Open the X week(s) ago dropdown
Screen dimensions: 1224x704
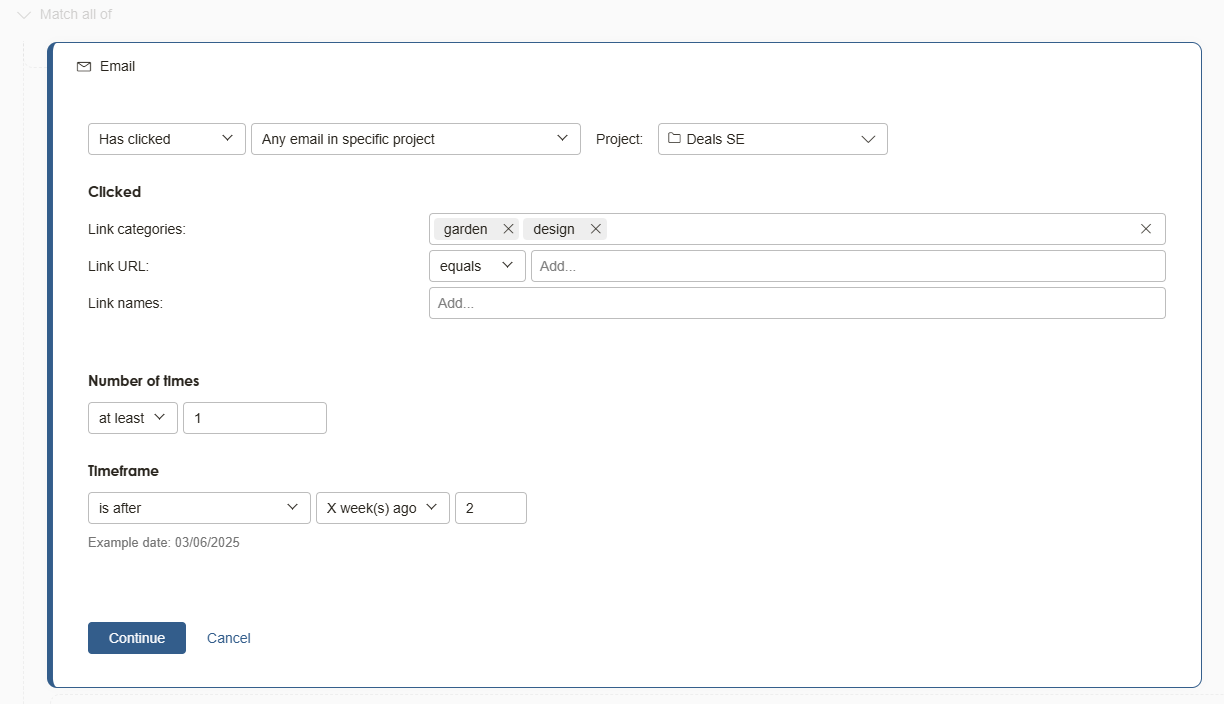click(x=382, y=508)
